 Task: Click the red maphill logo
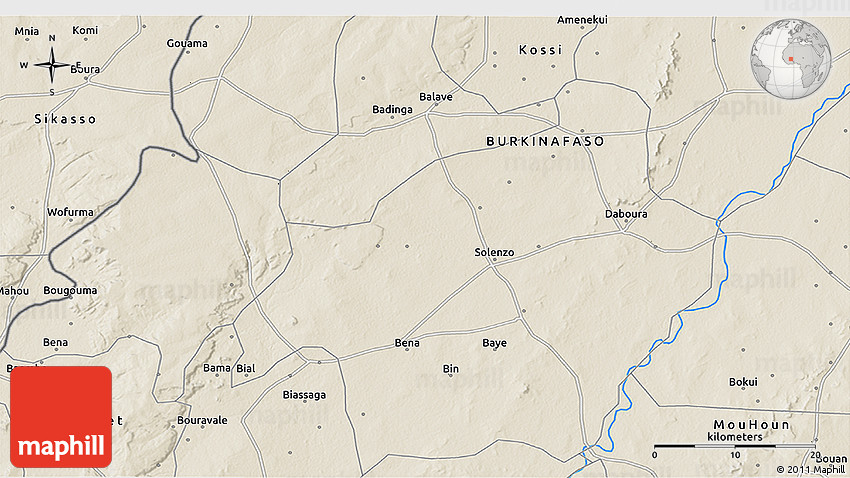coord(61,417)
